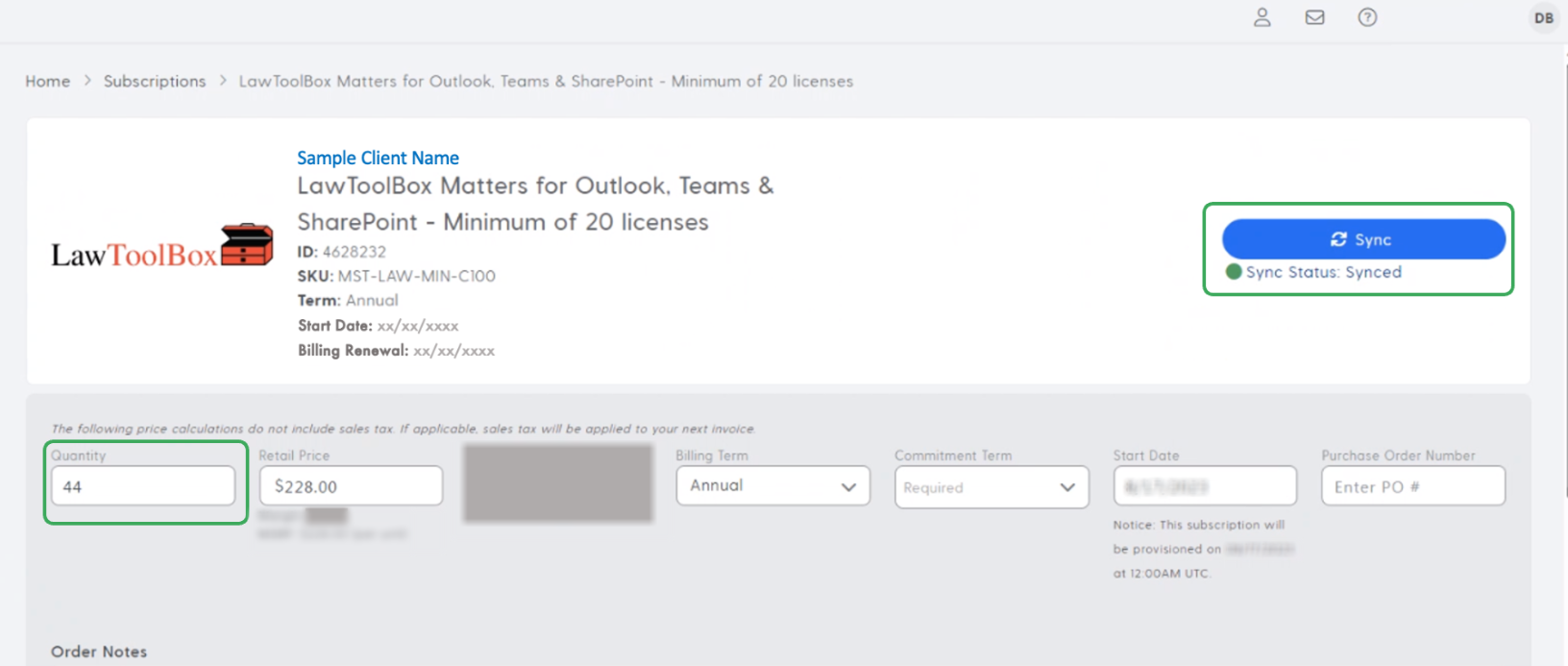
Task: Click the SKU MST-LAW-MIN-C100 text
Action: pyautogui.click(x=397, y=276)
